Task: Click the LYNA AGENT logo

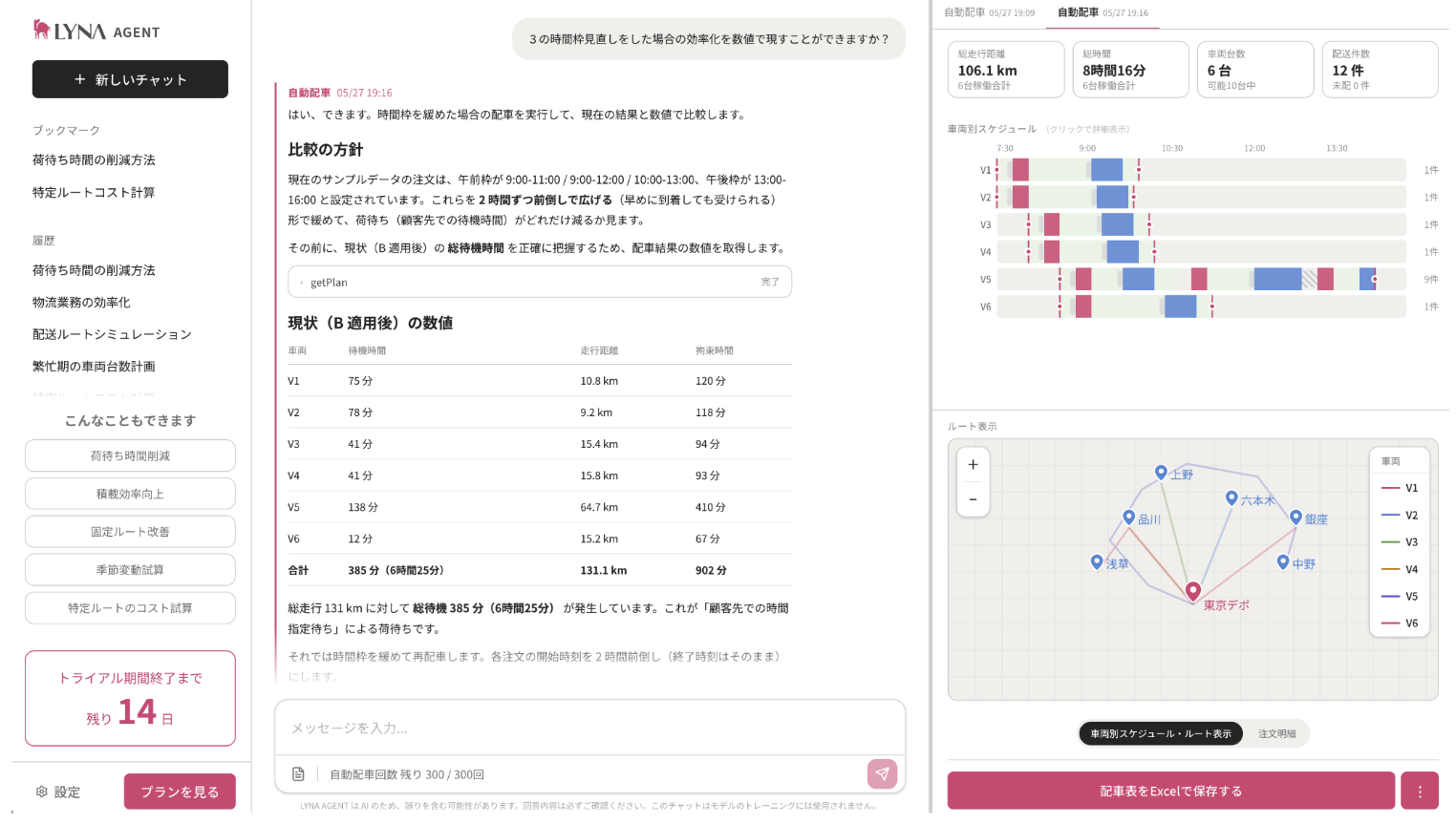Action: [x=96, y=31]
